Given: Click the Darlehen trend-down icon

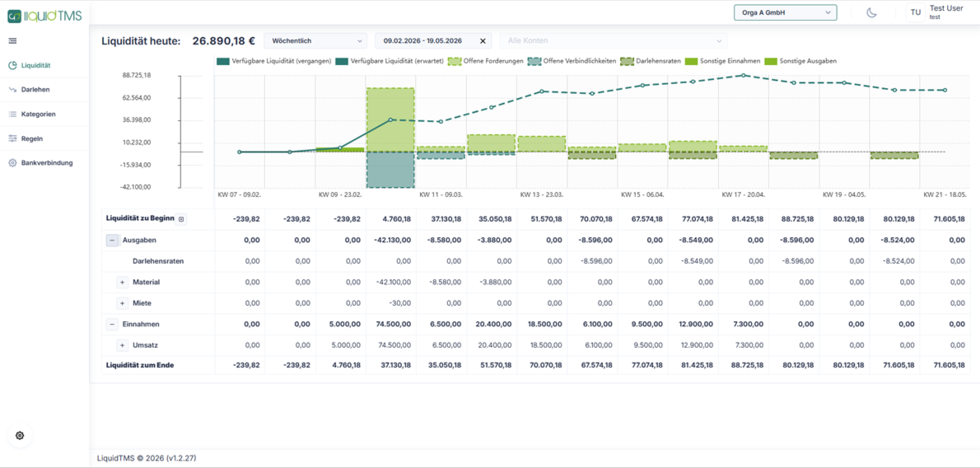Looking at the screenshot, I should point(12,89).
